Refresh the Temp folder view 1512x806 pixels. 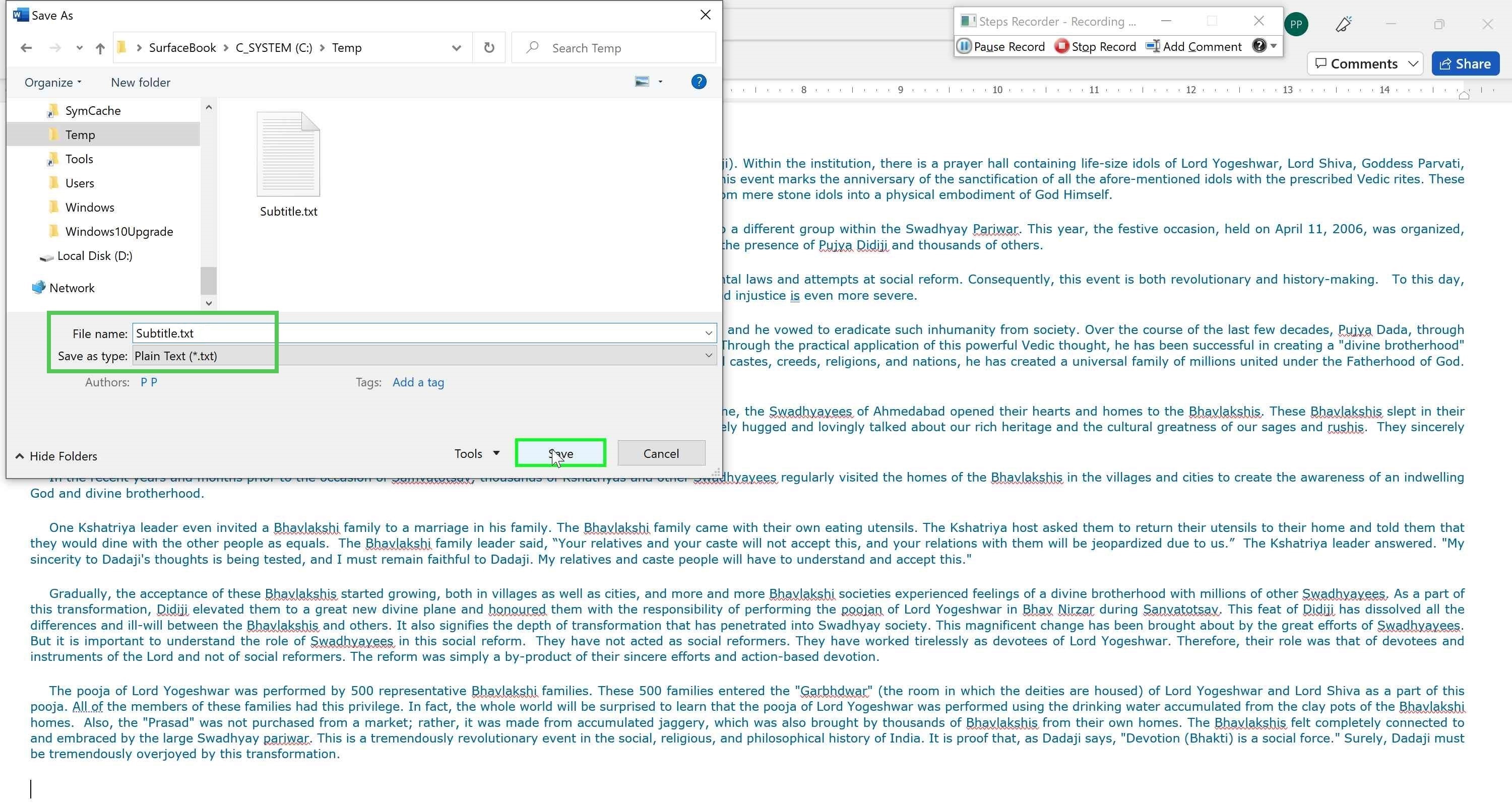pyautogui.click(x=489, y=47)
